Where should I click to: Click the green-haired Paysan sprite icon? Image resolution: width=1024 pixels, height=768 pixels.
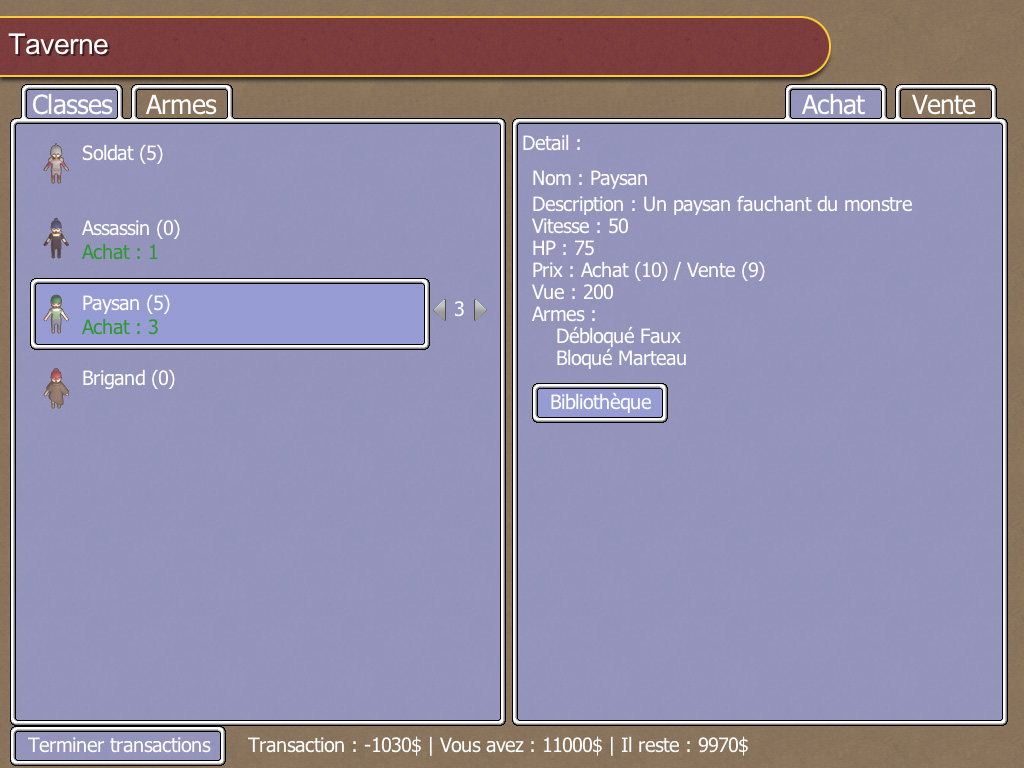(x=56, y=313)
